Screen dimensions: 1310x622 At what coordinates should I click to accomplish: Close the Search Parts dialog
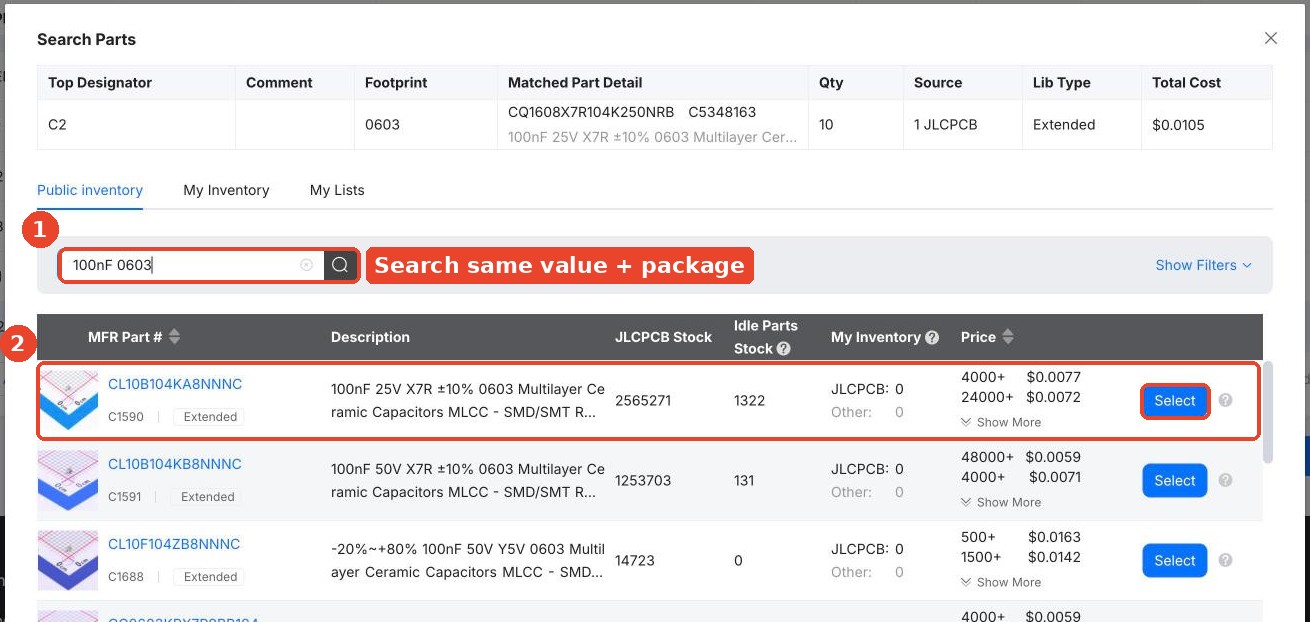coord(1271,38)
